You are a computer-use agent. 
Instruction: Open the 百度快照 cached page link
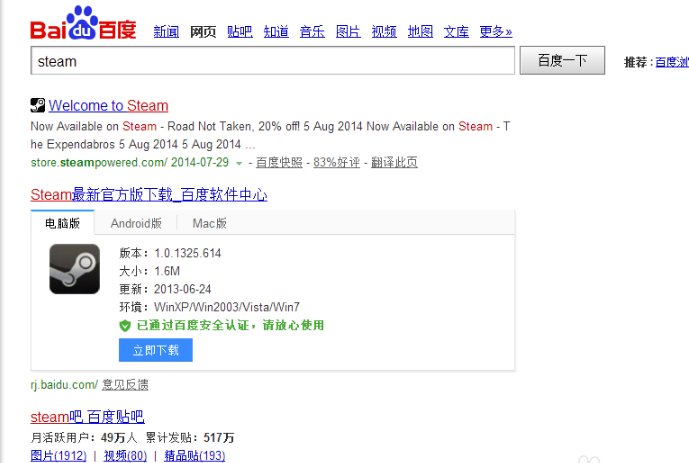pos(279,163)
